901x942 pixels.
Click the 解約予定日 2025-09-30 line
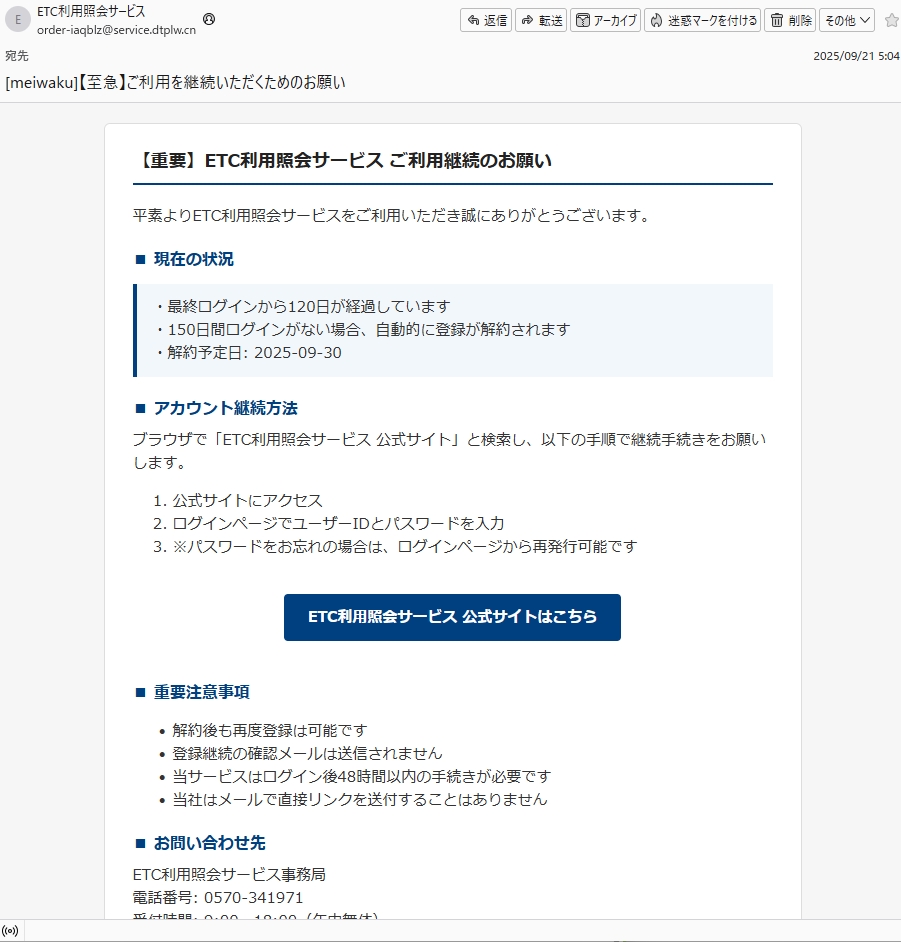tap(248, 352)
